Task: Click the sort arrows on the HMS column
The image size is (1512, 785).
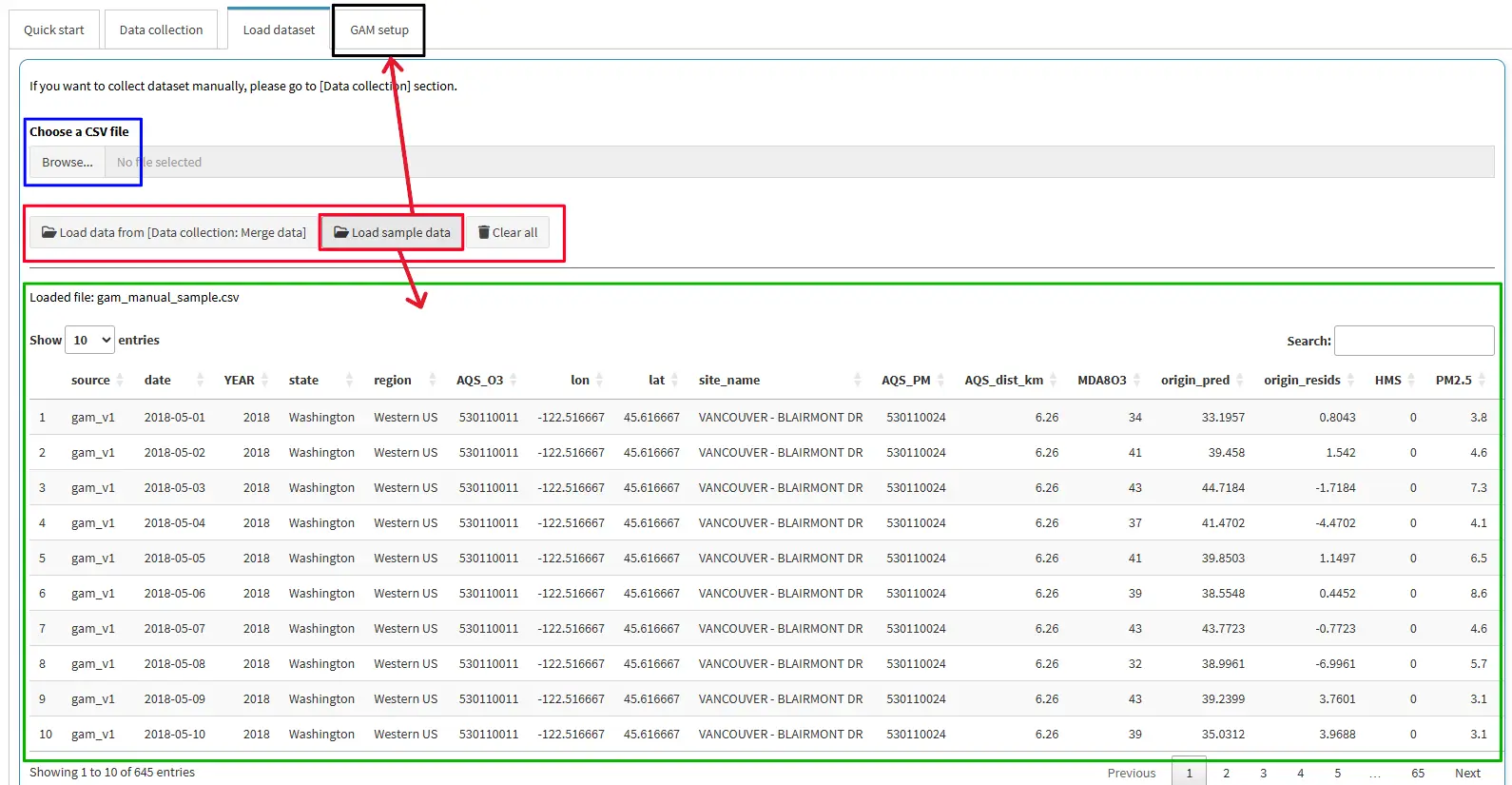Action: 1411,380
